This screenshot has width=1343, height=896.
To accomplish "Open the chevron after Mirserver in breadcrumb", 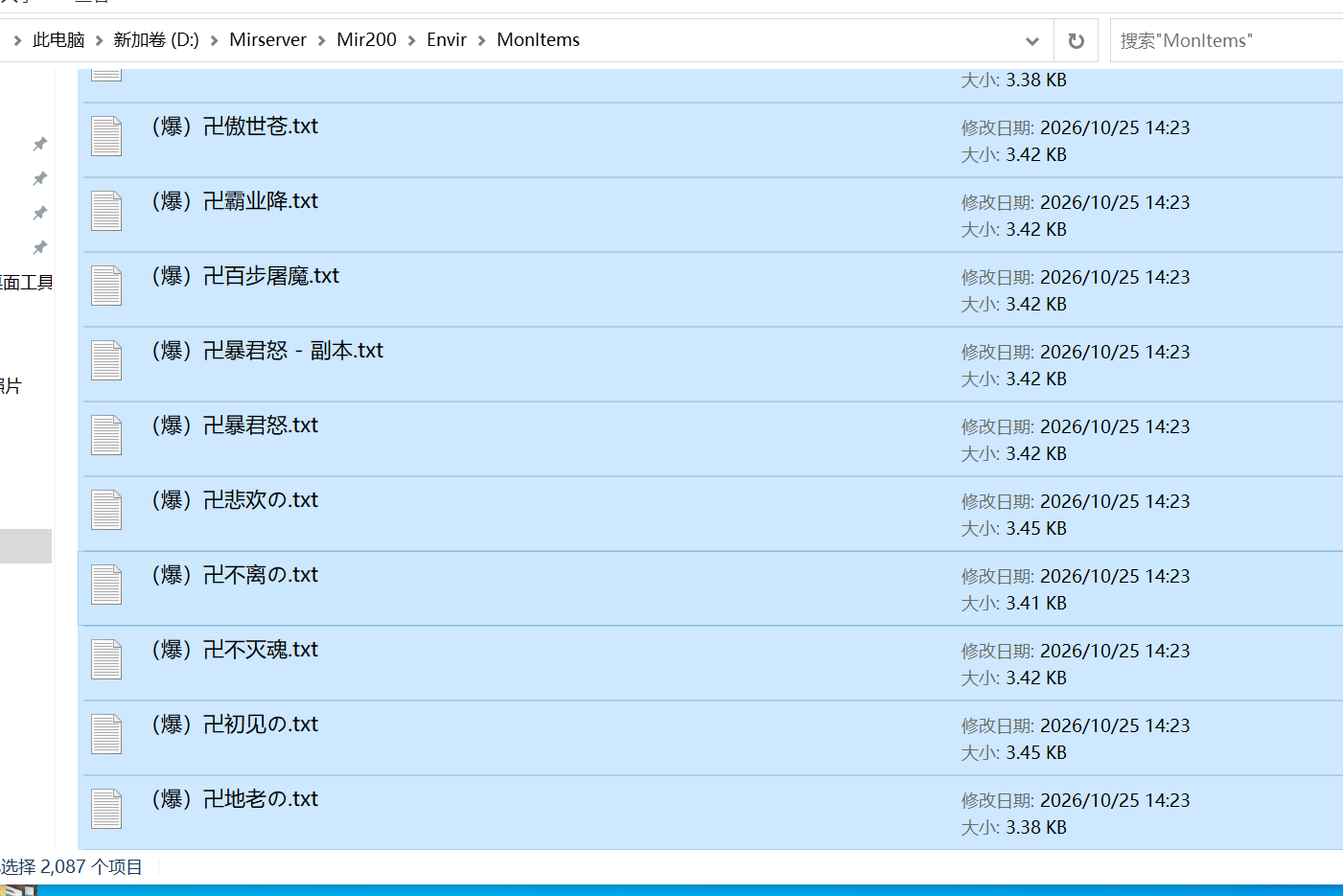I will click(321, 40).
